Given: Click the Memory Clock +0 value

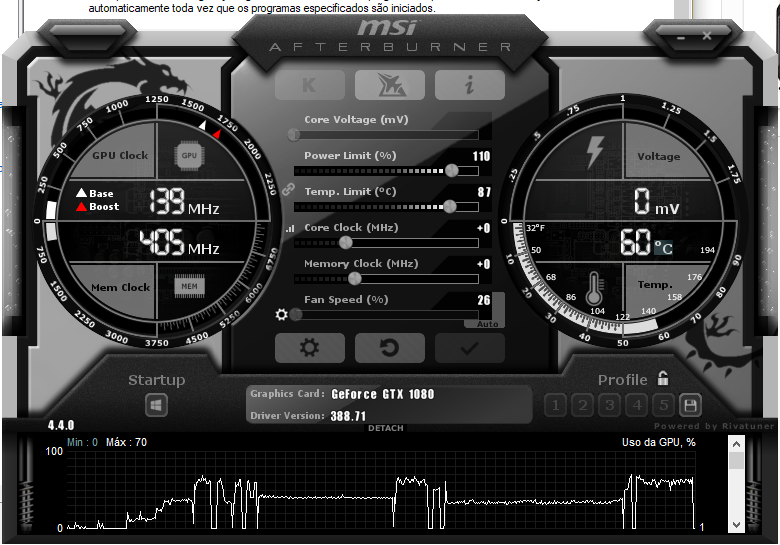Looking at the screenshot, I should coord(484,264).
